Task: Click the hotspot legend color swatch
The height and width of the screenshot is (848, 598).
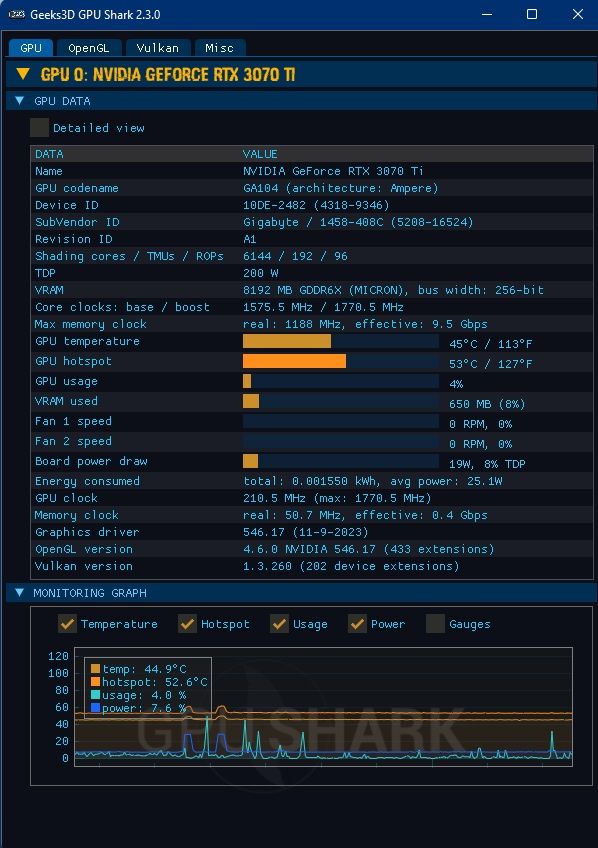Action: [x=95, y=682]
